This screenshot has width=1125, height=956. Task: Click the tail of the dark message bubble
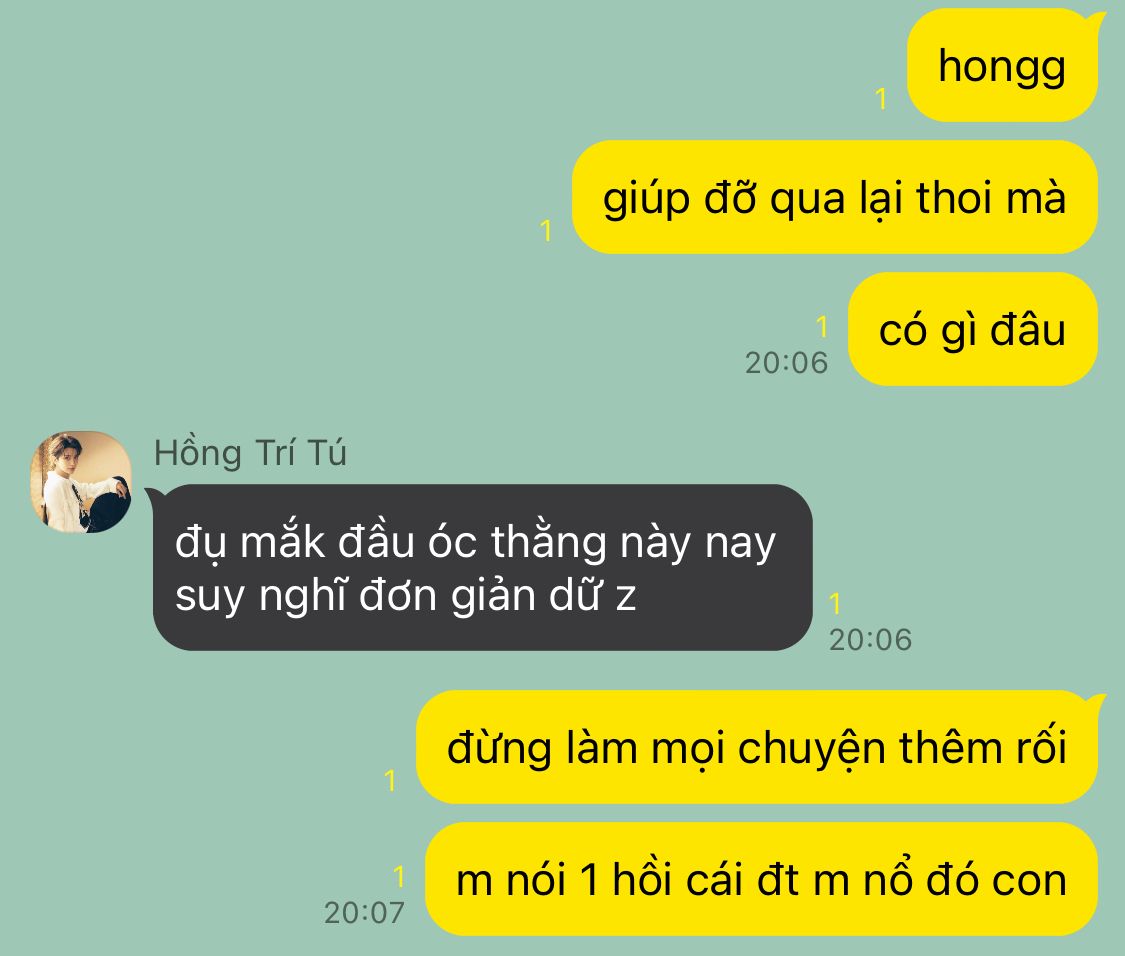pos(155,497)
